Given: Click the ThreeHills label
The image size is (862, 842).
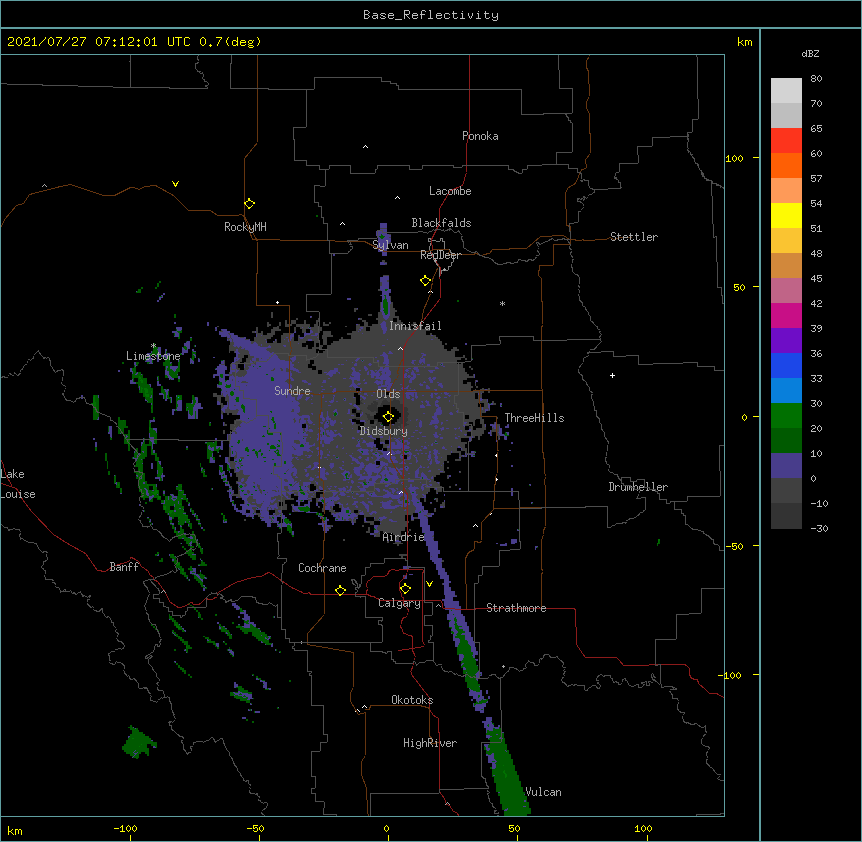Looking at the screenshot, I should pos(534,418).
